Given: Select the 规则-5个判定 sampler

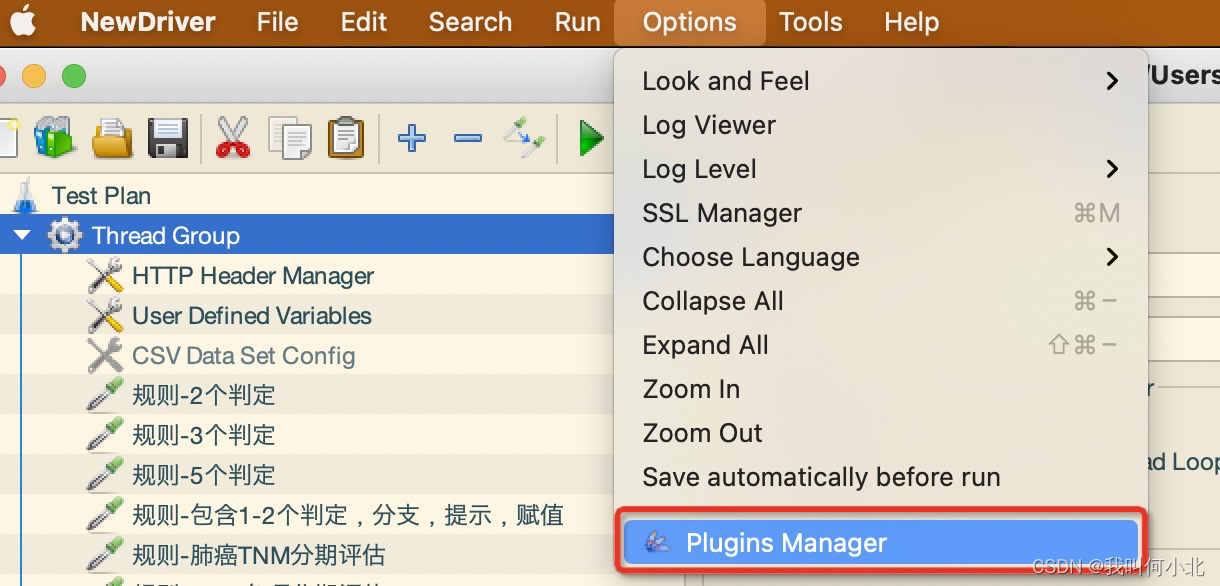Looking at the screenshot, I should pyautogui.click(x=203, y=475).
